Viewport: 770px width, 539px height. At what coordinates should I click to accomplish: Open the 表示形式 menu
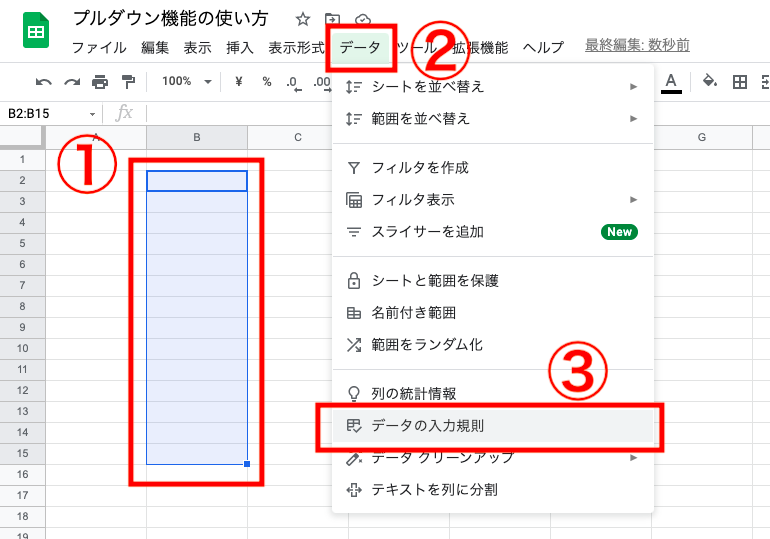coord(297,48)
